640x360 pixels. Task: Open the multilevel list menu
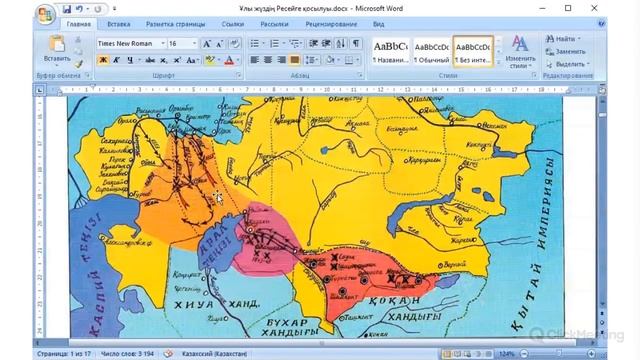[x=295, y=44]
